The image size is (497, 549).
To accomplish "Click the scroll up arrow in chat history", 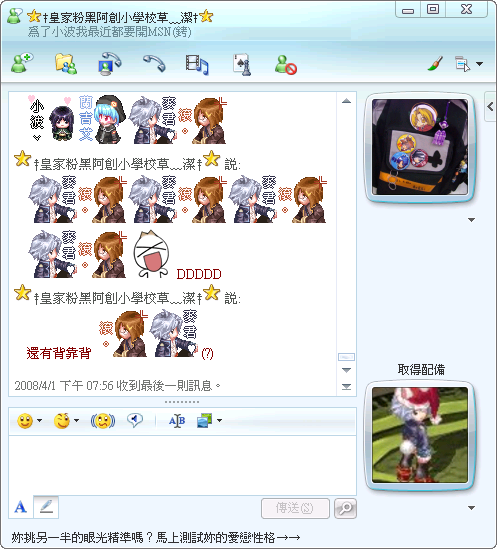I will [346, 101].
